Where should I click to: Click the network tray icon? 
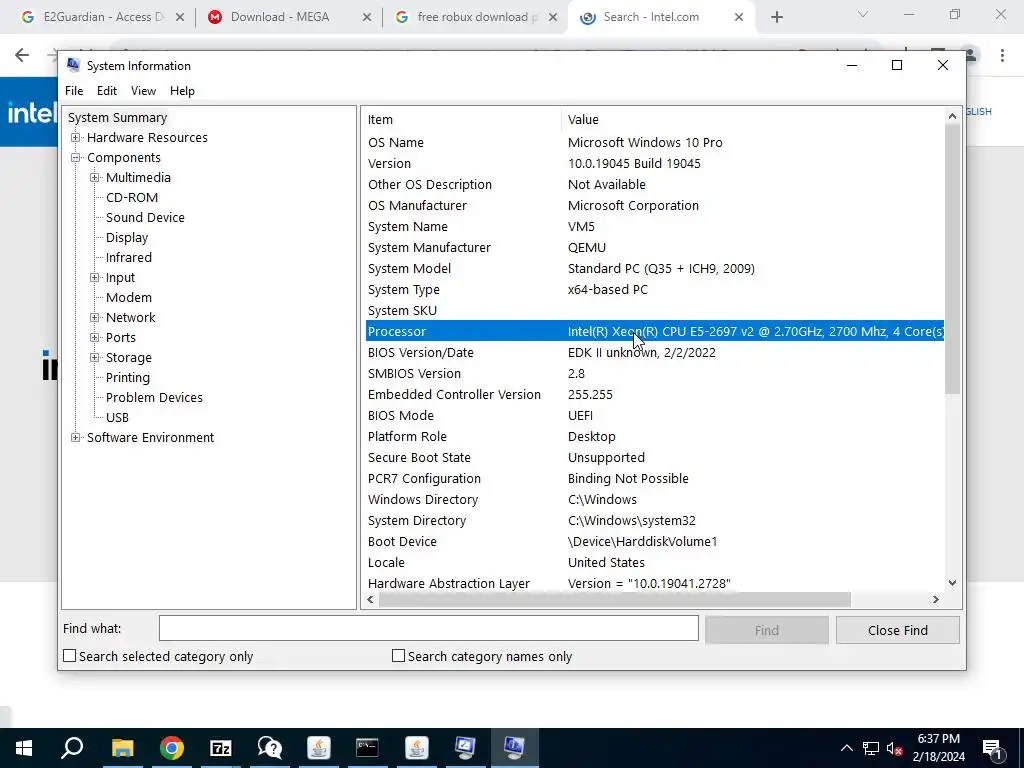tap(871, 748)
